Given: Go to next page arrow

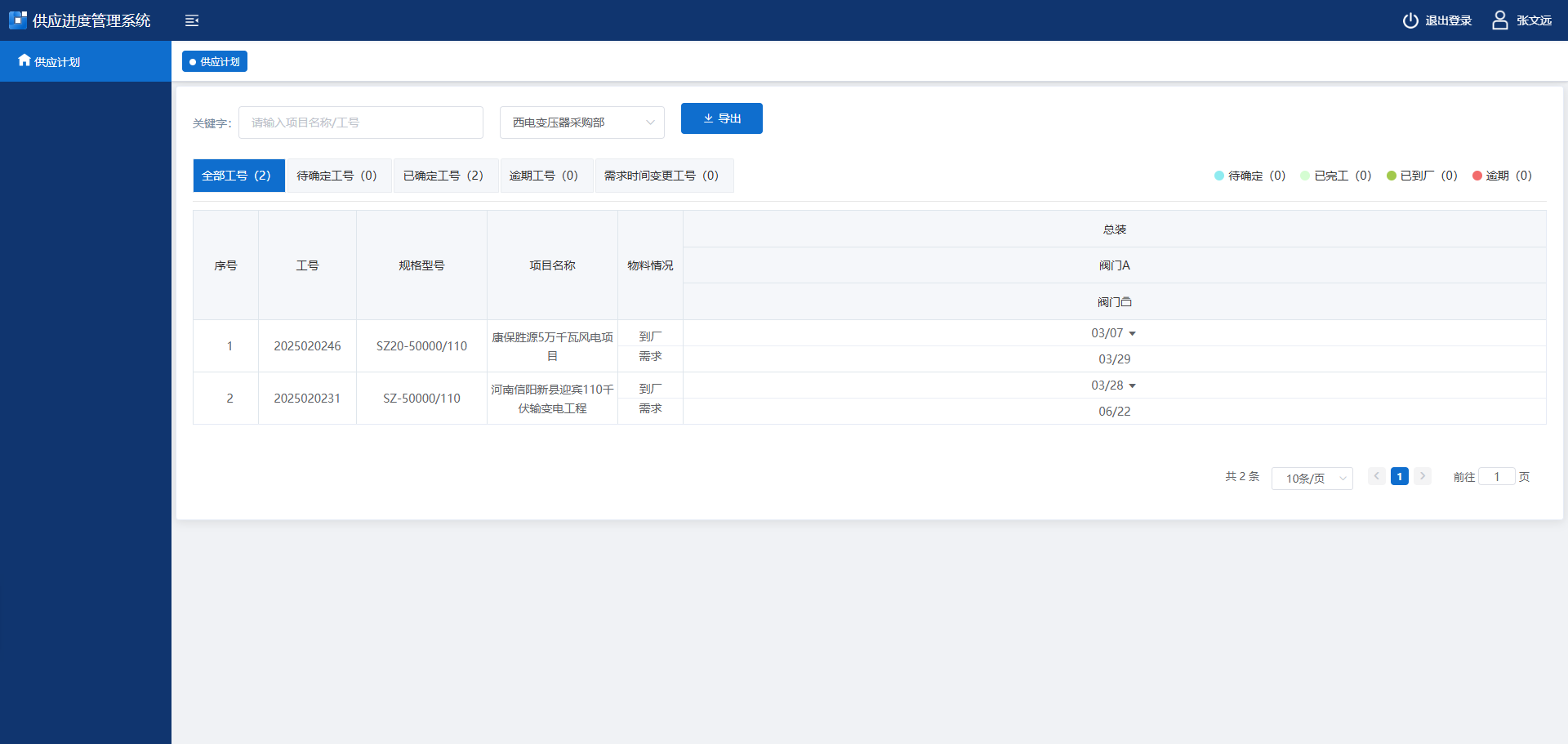Looking at the screenshot, I should point(1423,476).
